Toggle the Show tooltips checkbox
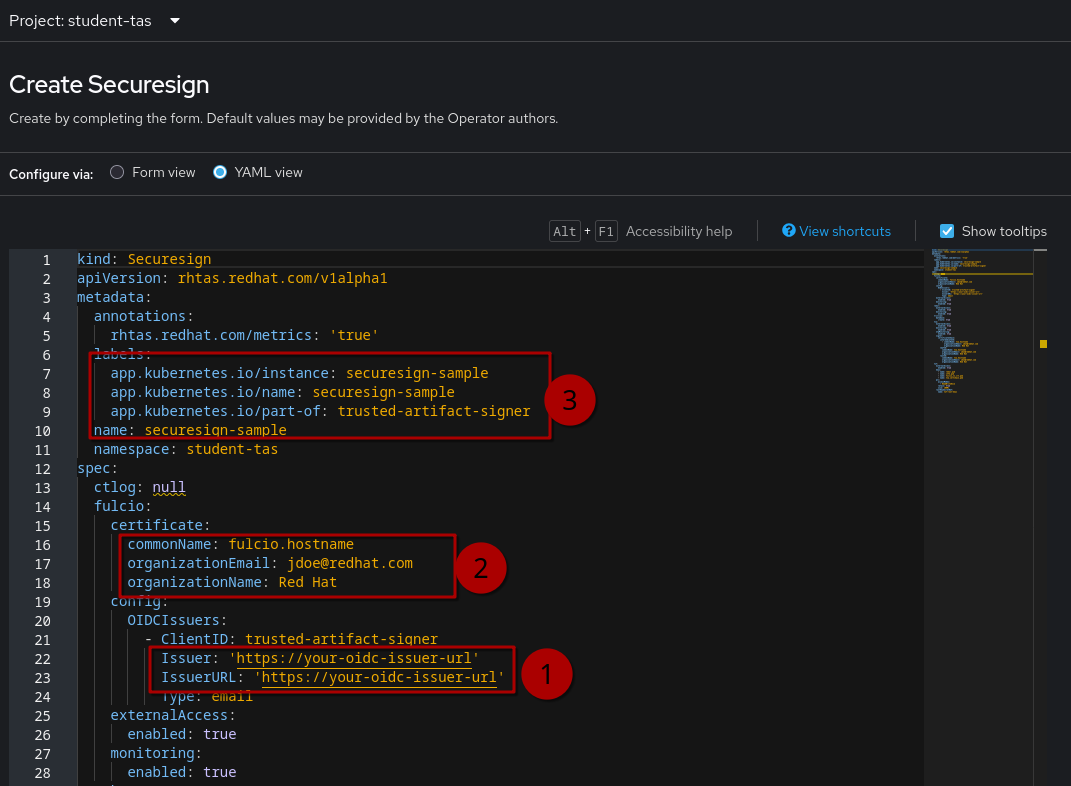Viewport: 1071px width, 786px height. [947, 231]
